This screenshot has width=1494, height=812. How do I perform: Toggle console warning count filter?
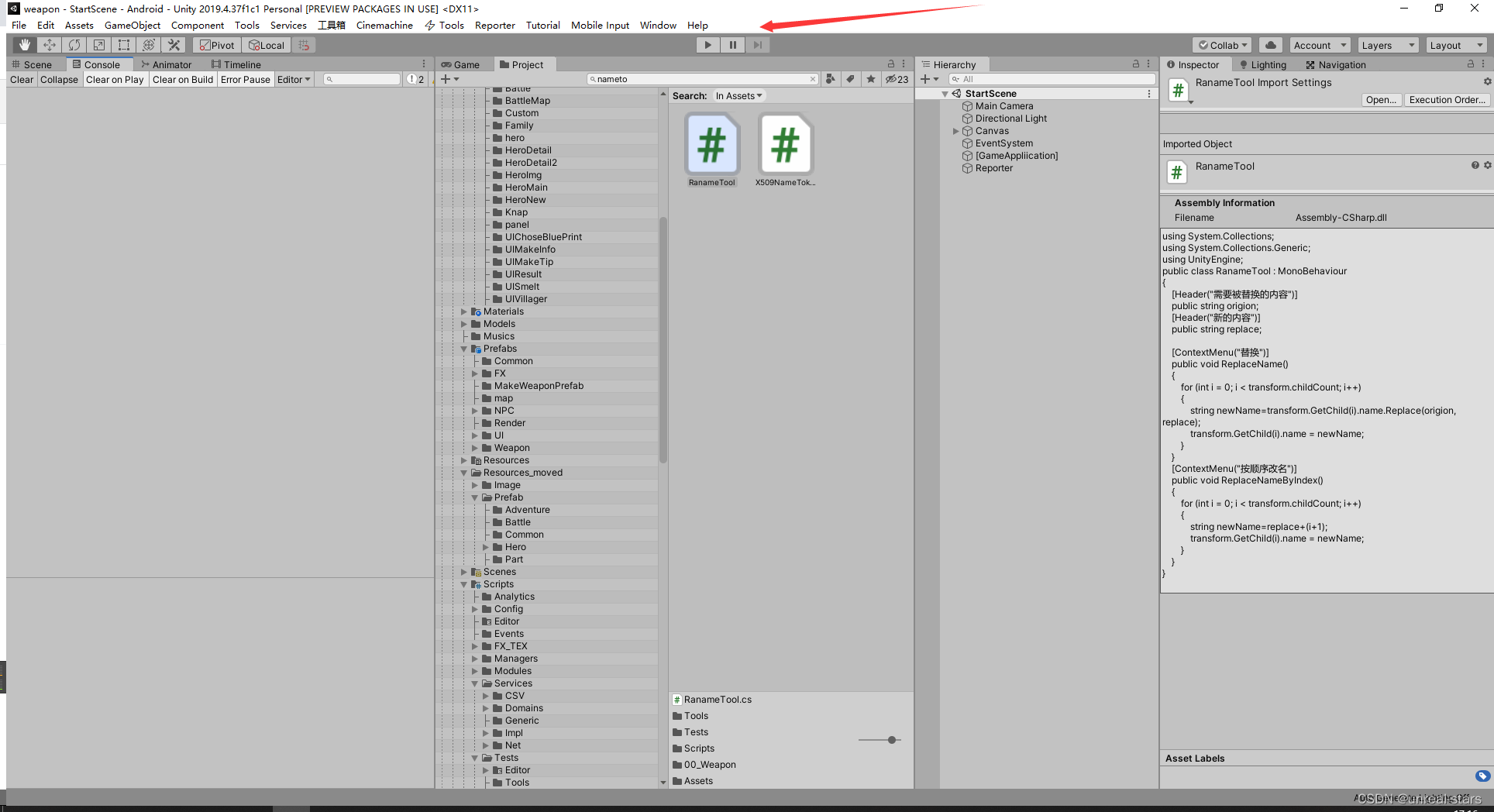(416, 79)
